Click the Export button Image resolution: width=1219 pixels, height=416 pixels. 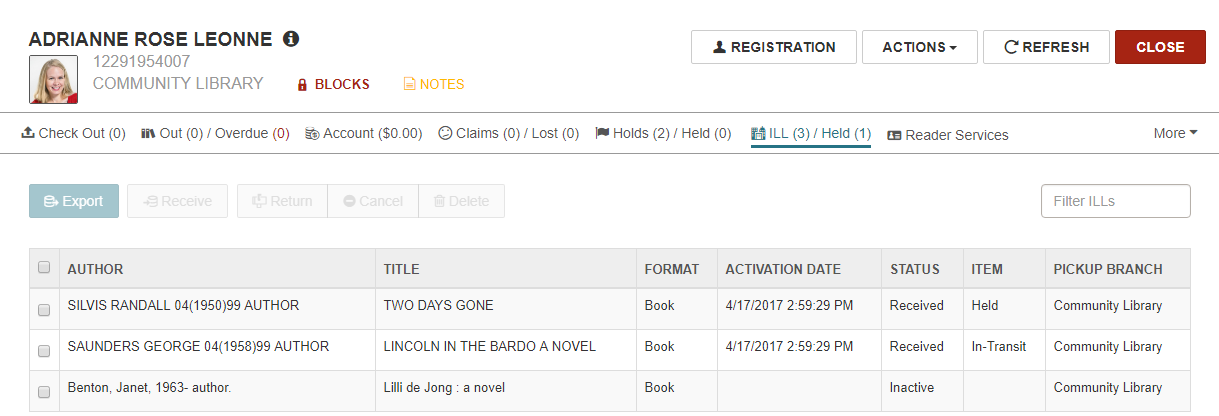pos(74,201)
